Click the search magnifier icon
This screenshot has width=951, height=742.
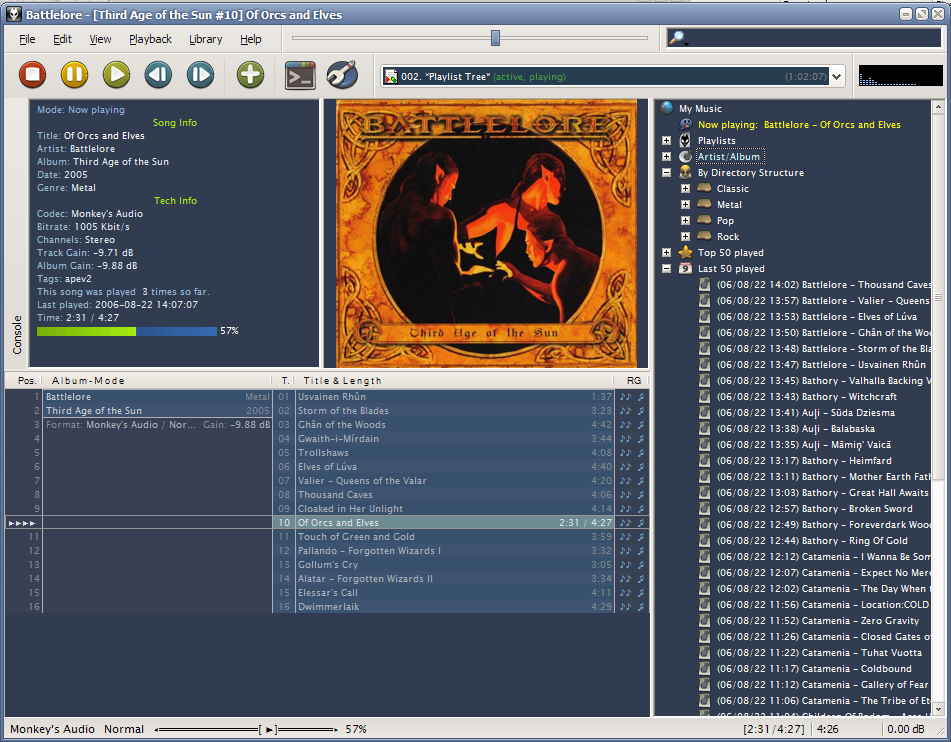677,39
